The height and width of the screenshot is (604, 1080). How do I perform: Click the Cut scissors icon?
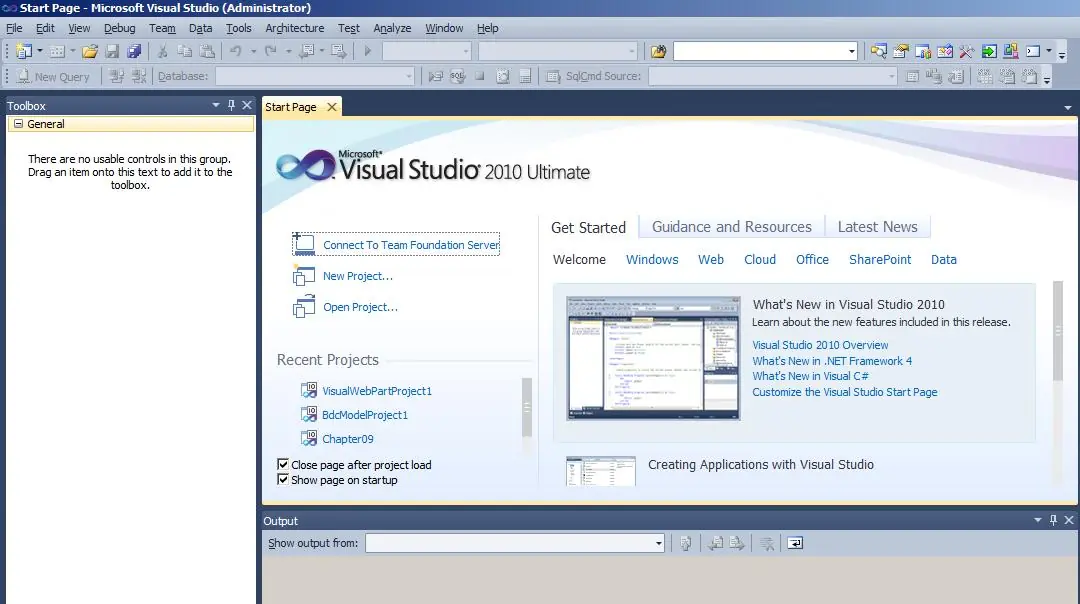coord(163,51)
